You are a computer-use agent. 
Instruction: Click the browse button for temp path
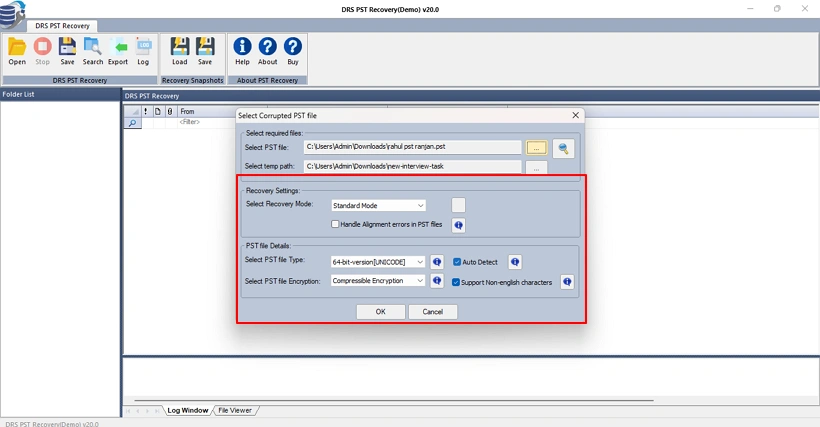click(x=537, y=168)
